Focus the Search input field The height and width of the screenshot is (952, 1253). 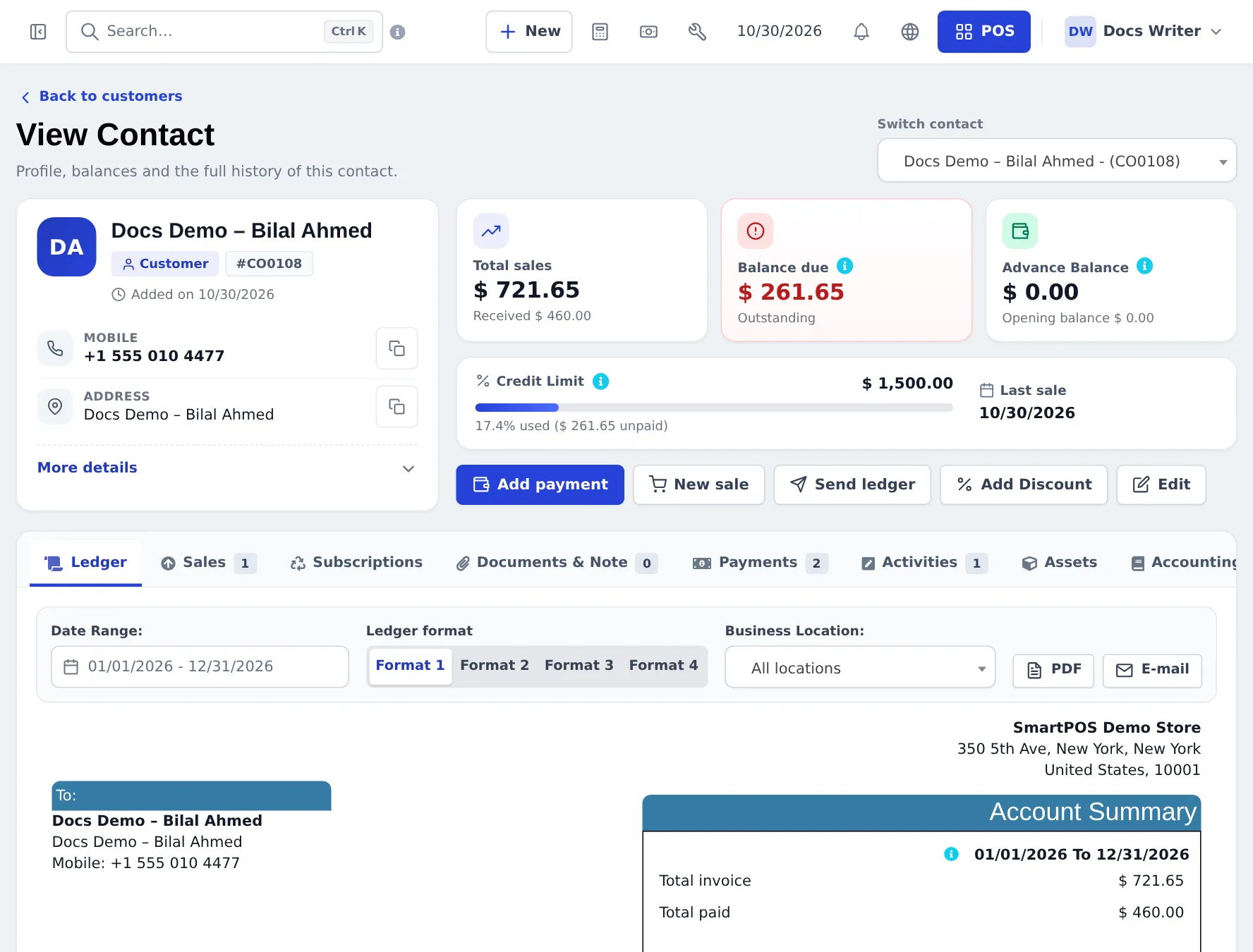coord(224,32)
